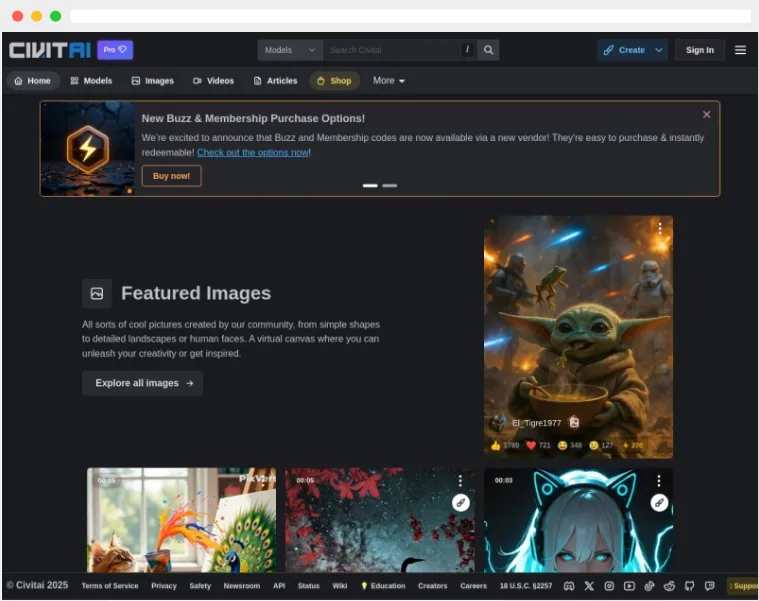Open the X (Twitter) footer icon

[589, 586]
